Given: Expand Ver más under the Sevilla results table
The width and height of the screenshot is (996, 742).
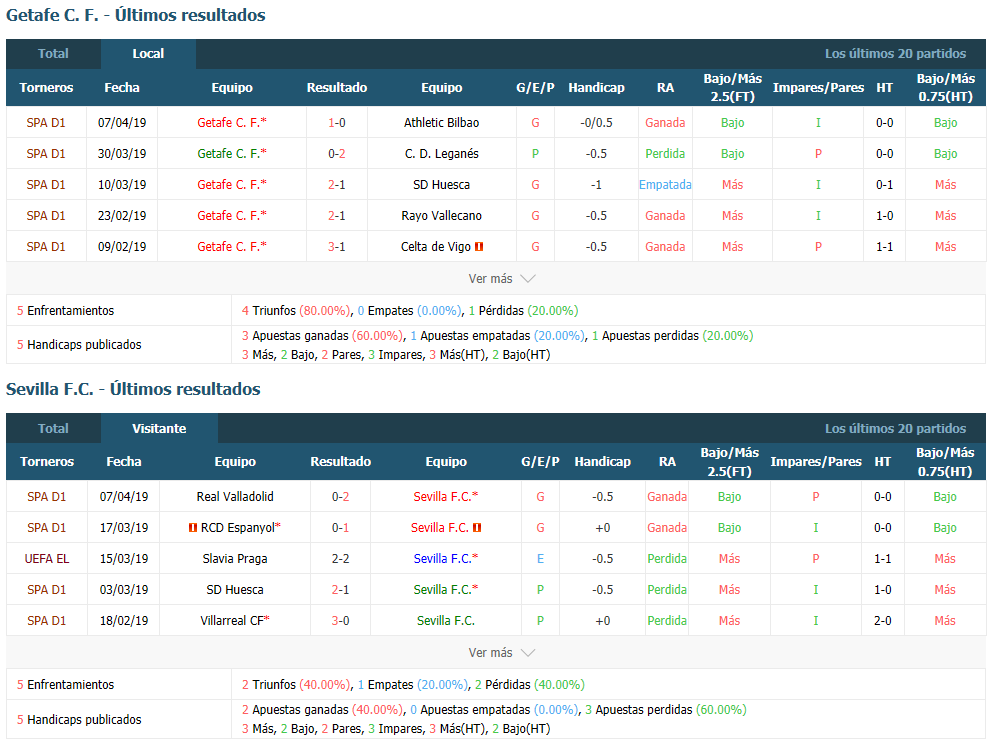Looking at the screenshot, I should pyautogui.click(x=502, y=652).
